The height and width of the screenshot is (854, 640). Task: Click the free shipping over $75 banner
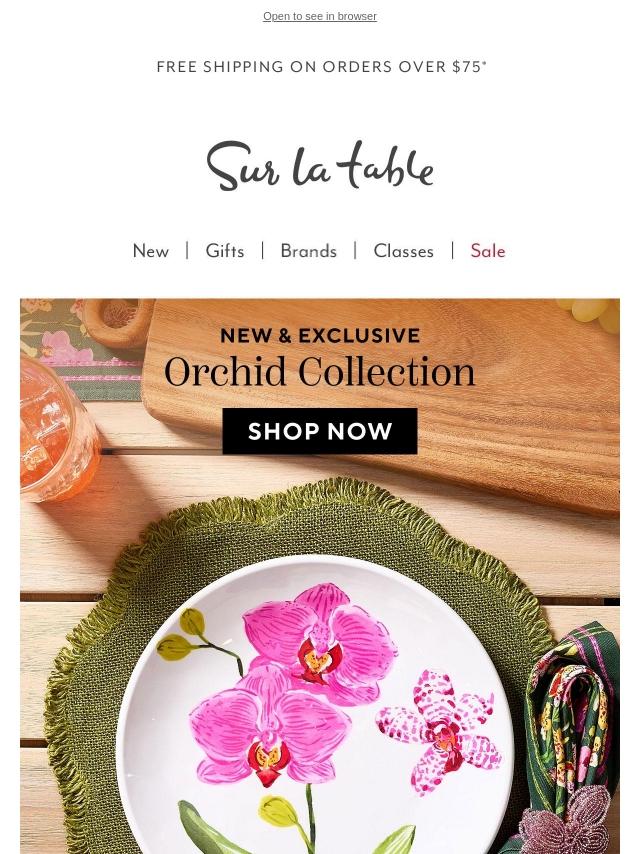point(321,66)
